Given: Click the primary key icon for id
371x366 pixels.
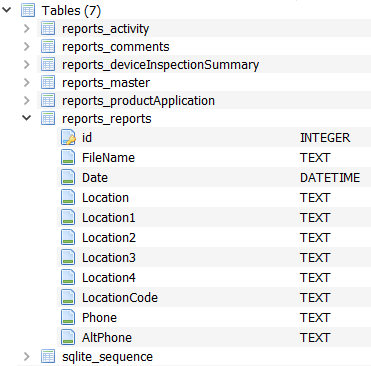Looking at the screenshot, I should pos(68,137).
